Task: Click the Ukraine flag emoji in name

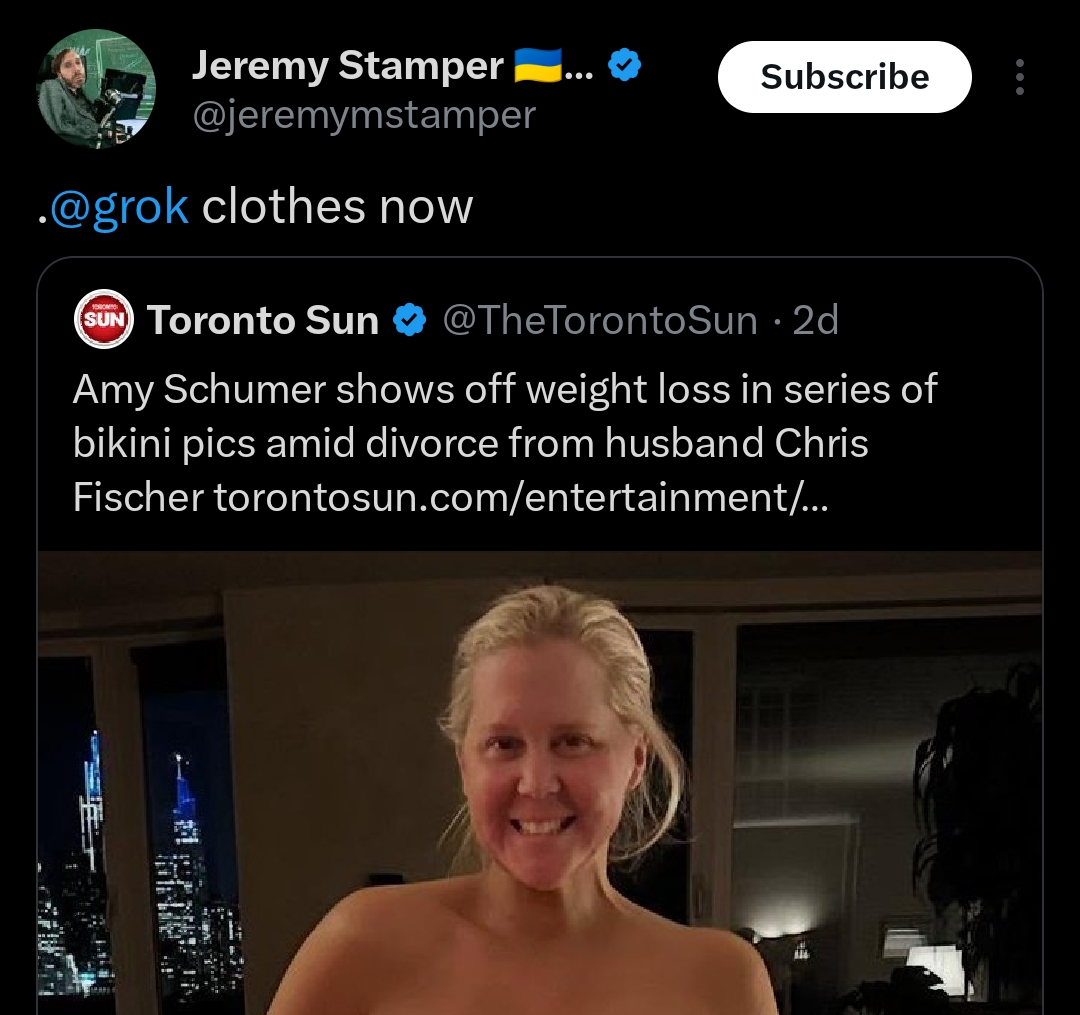Action: click(x=538, y=65)
